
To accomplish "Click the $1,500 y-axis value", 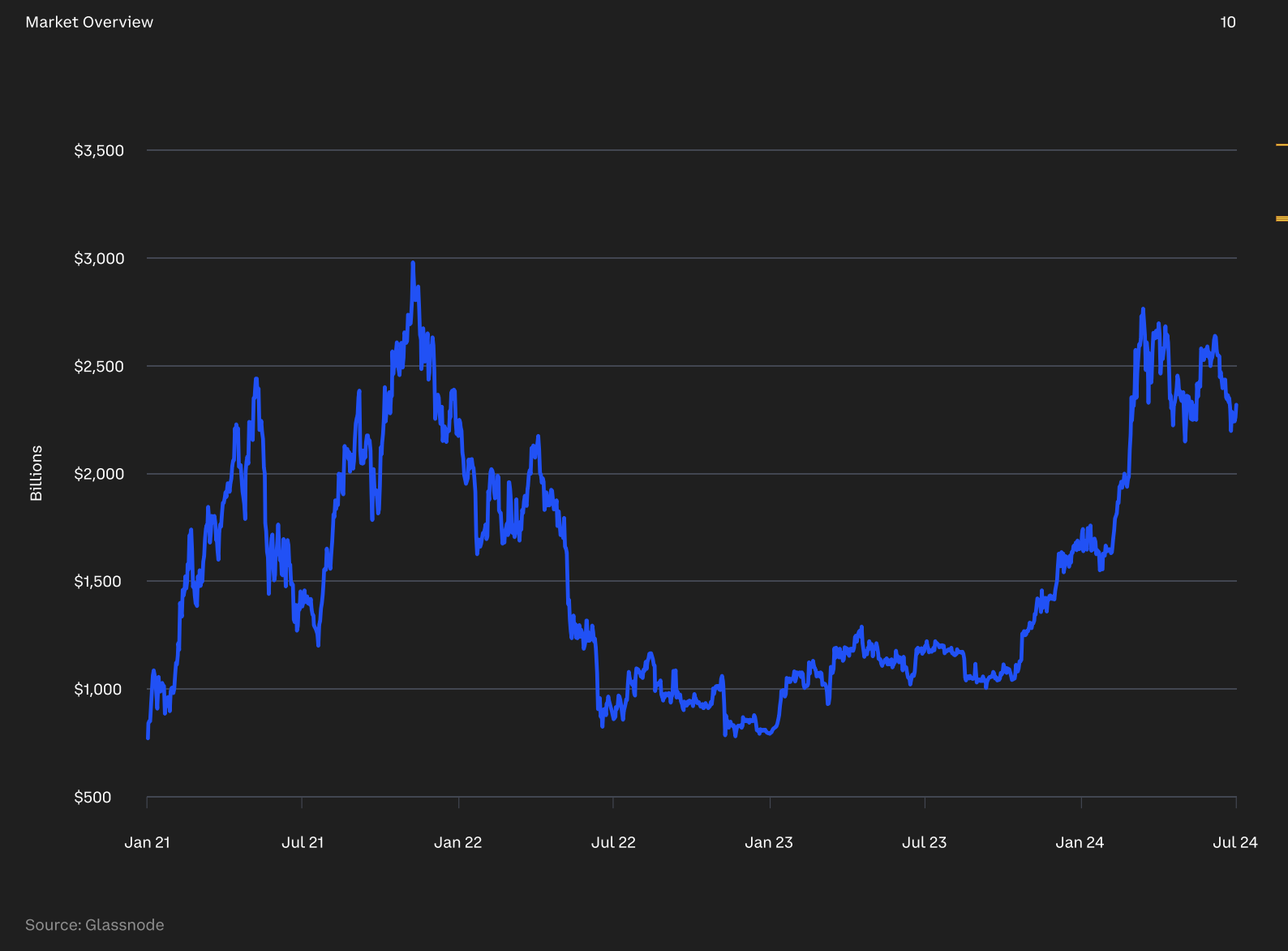I will point(99,581).
